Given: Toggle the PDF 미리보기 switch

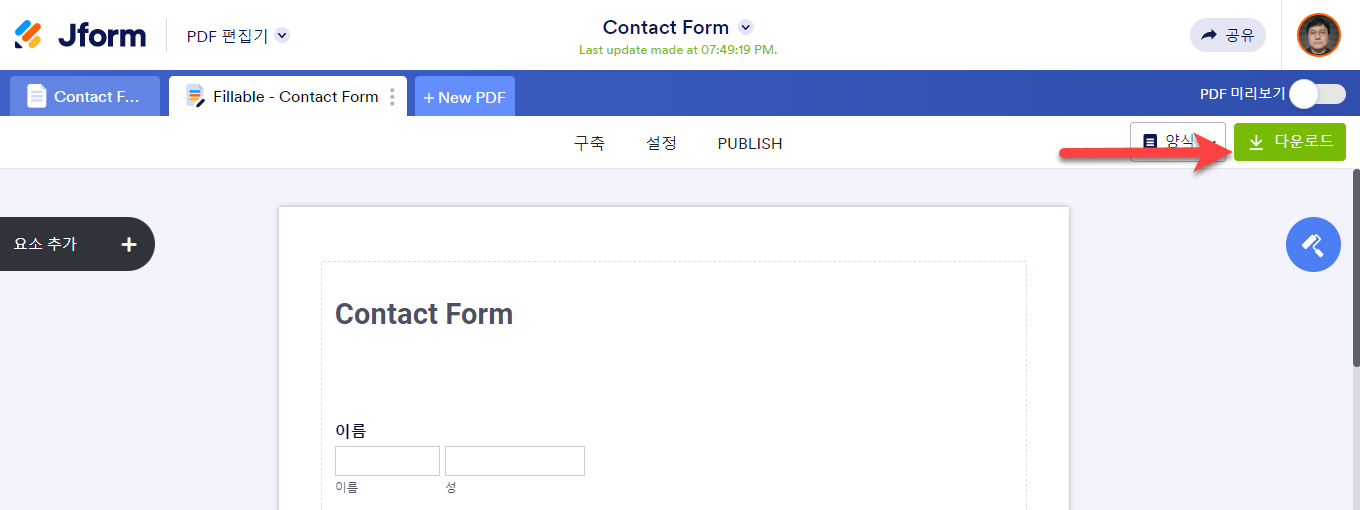Looking at the screenshot, I should 1316,95.
